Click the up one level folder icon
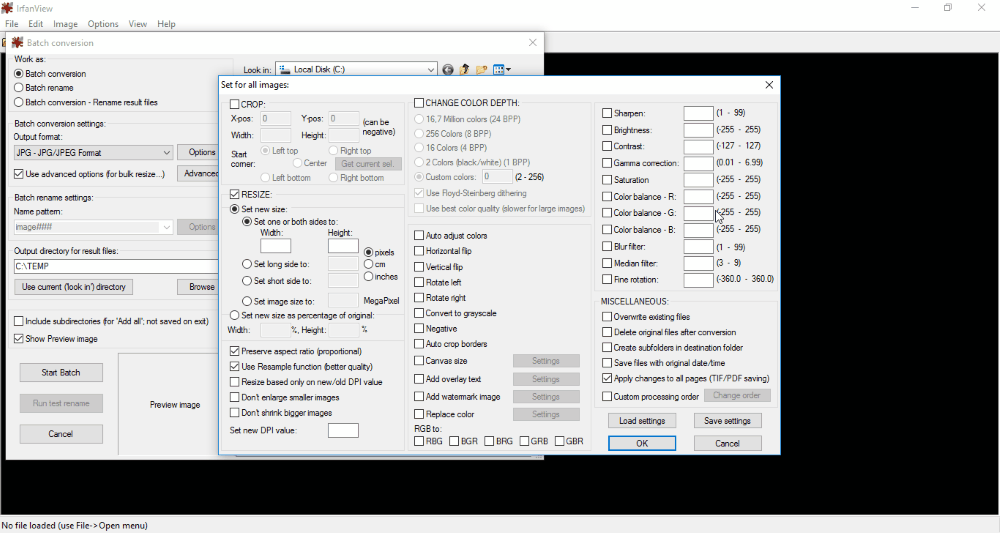 [464, 69]
